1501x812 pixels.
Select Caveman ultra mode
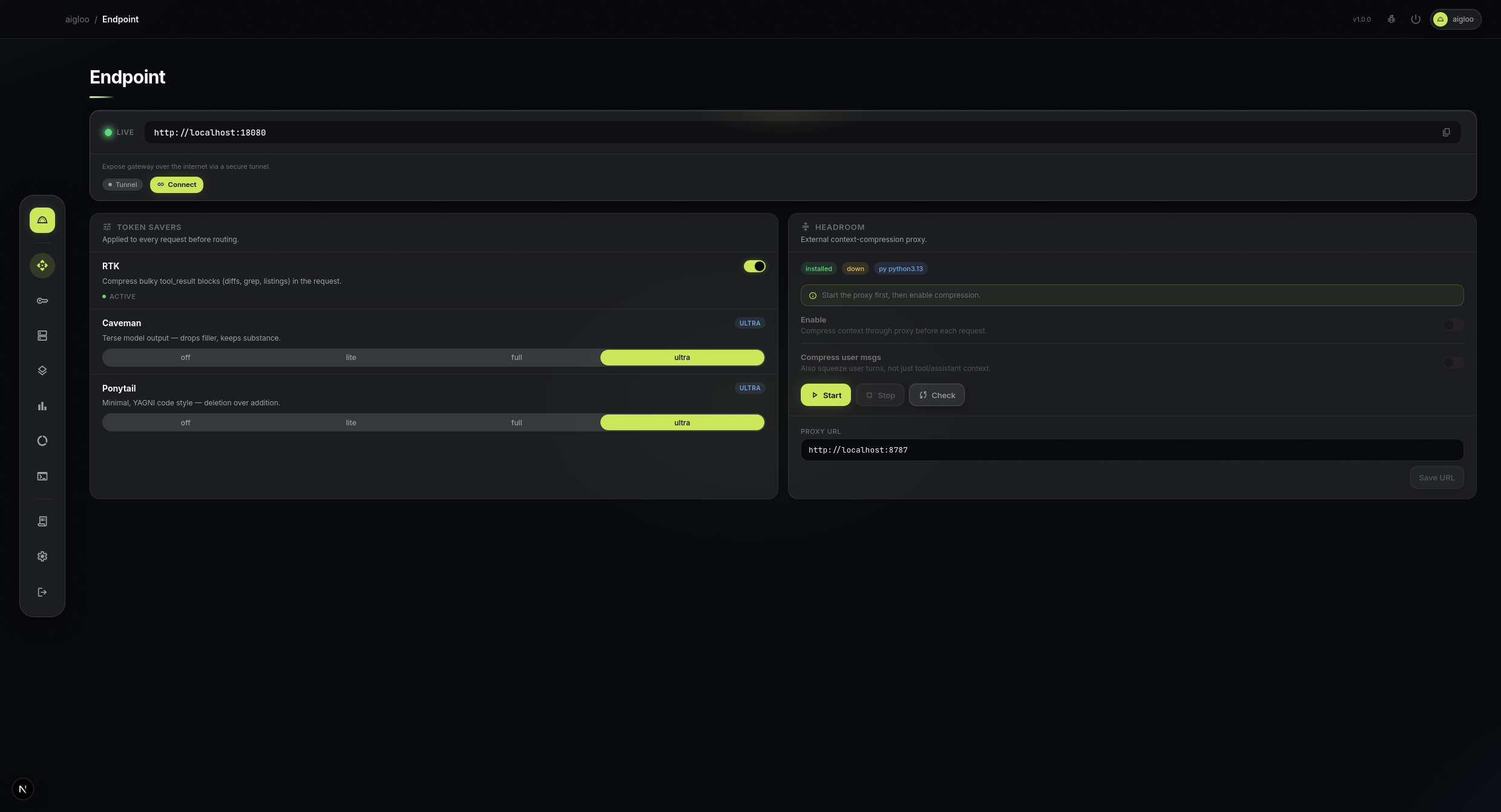tap(682, 358)
